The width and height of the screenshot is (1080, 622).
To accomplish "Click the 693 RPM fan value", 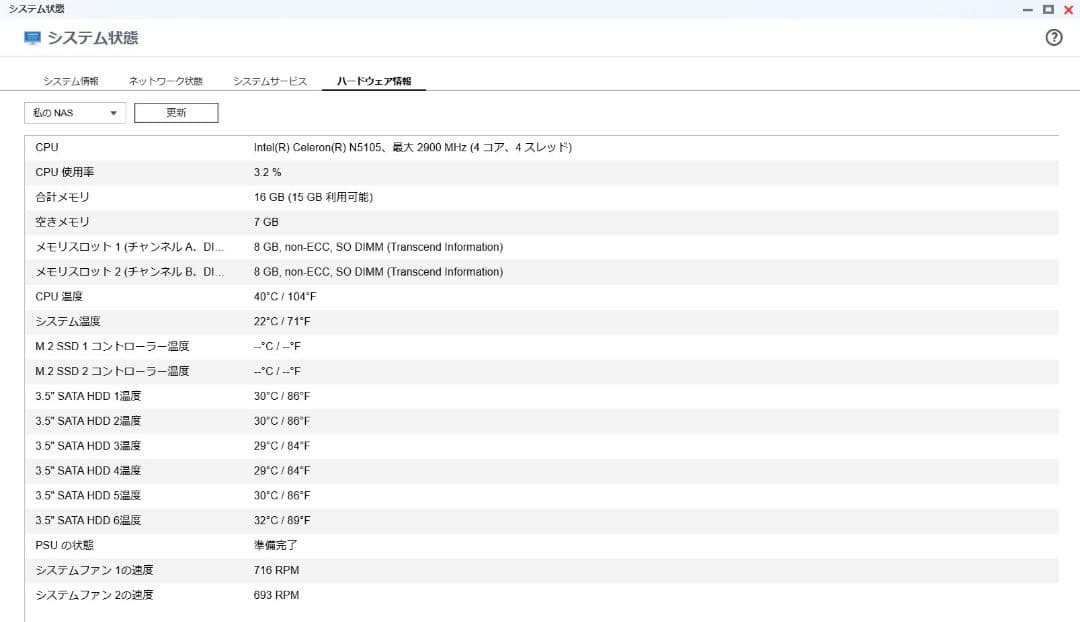I will point(276,594).
